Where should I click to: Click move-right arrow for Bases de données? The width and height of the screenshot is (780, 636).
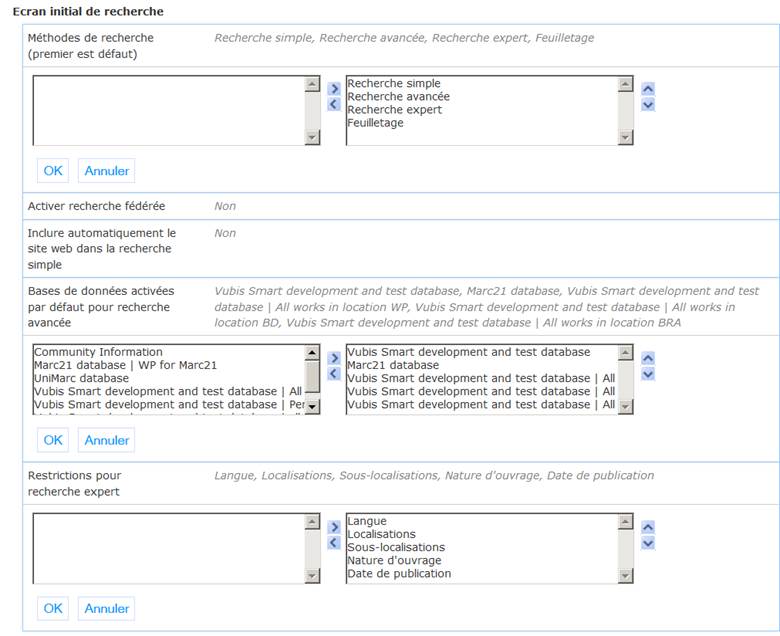click(334, 358)
